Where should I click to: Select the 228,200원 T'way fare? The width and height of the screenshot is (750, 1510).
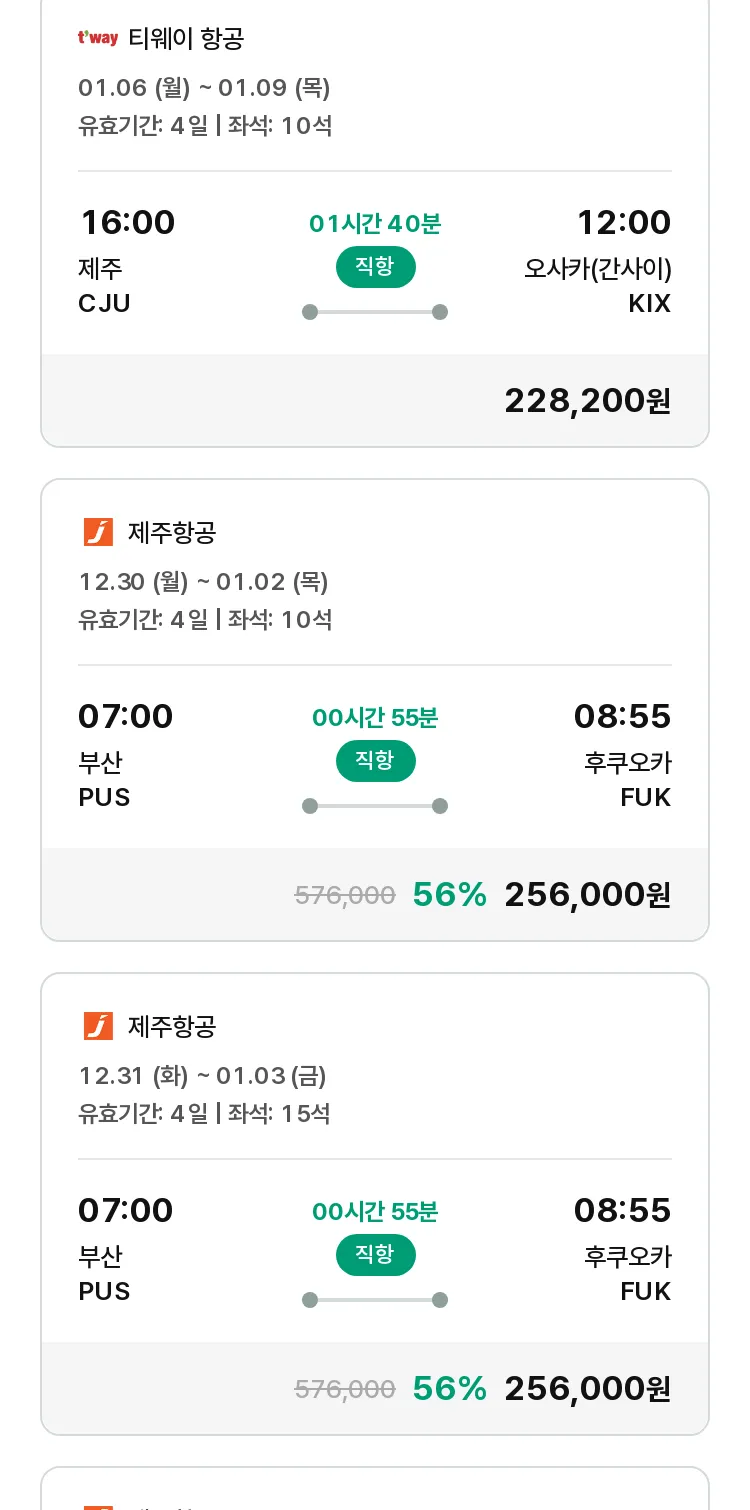(x=587, y=401)
